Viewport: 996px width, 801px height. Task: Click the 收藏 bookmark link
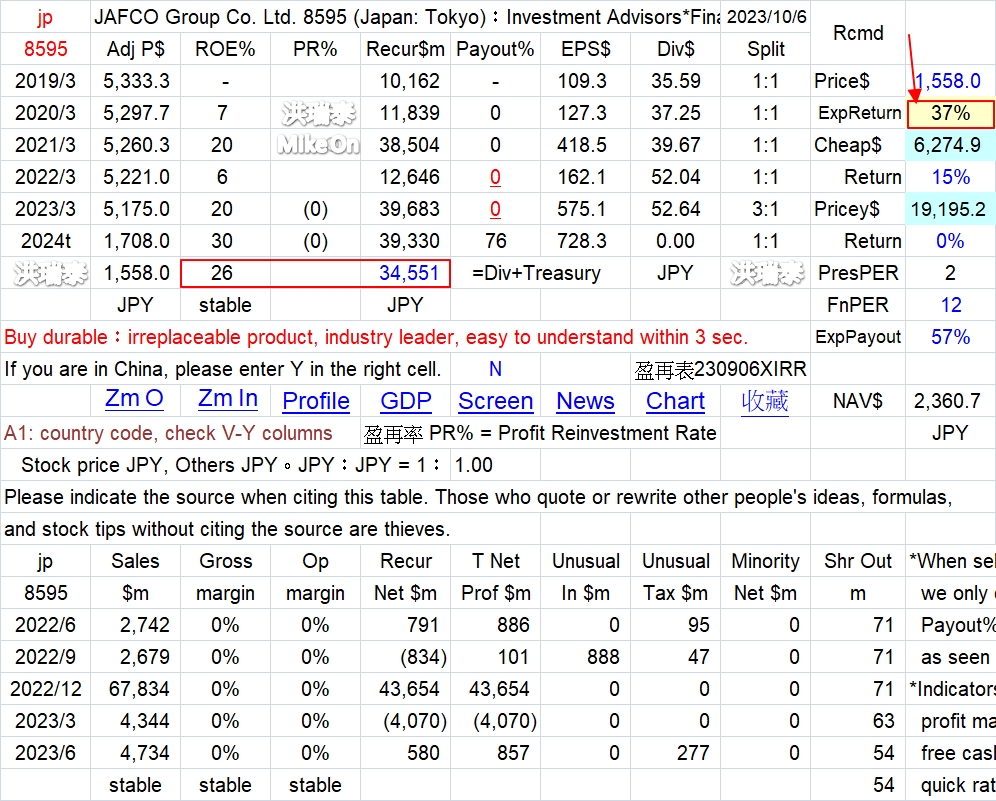pyautogui.click(x=765, y=401)
